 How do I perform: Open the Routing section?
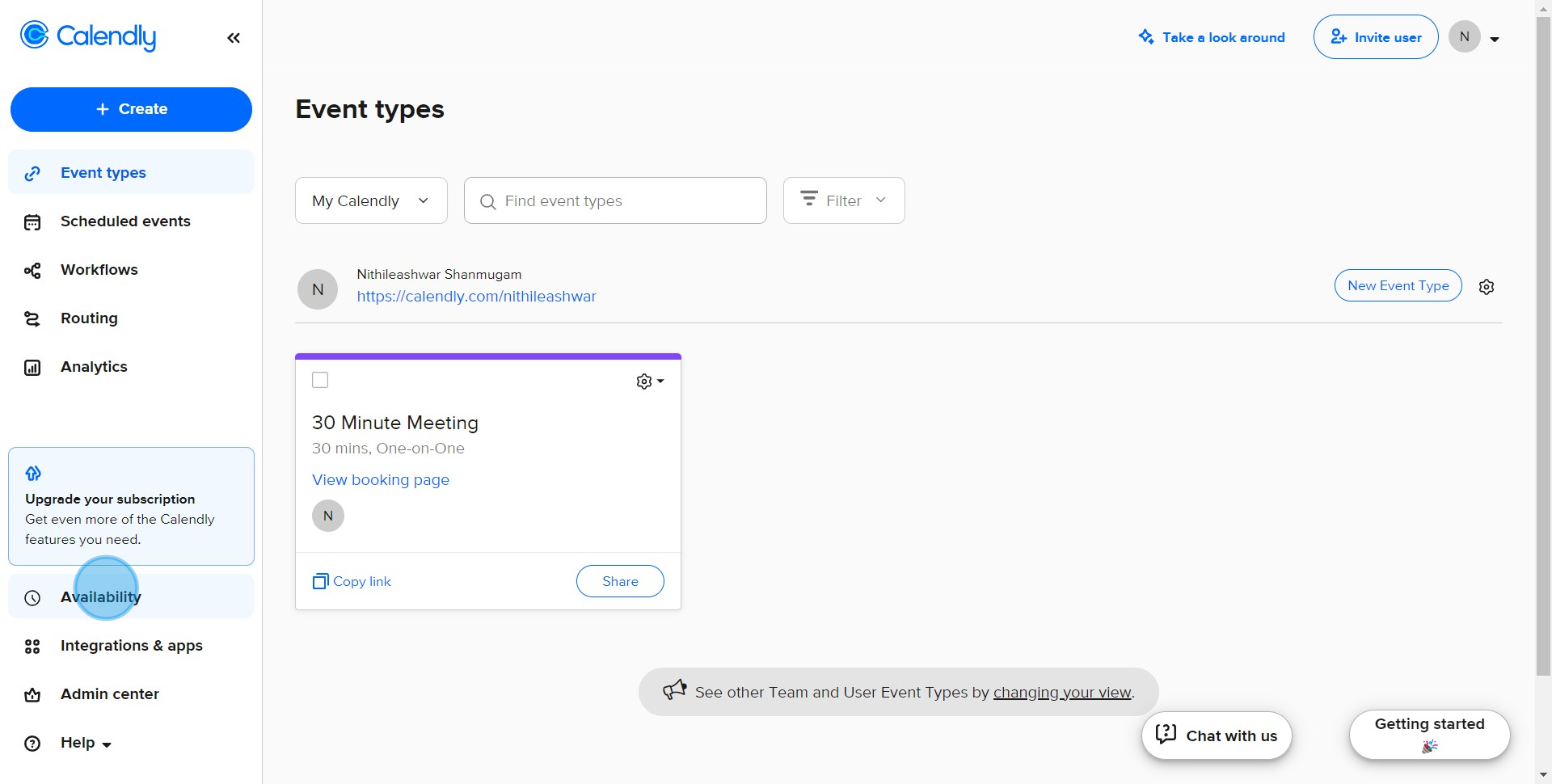[131, 318]
